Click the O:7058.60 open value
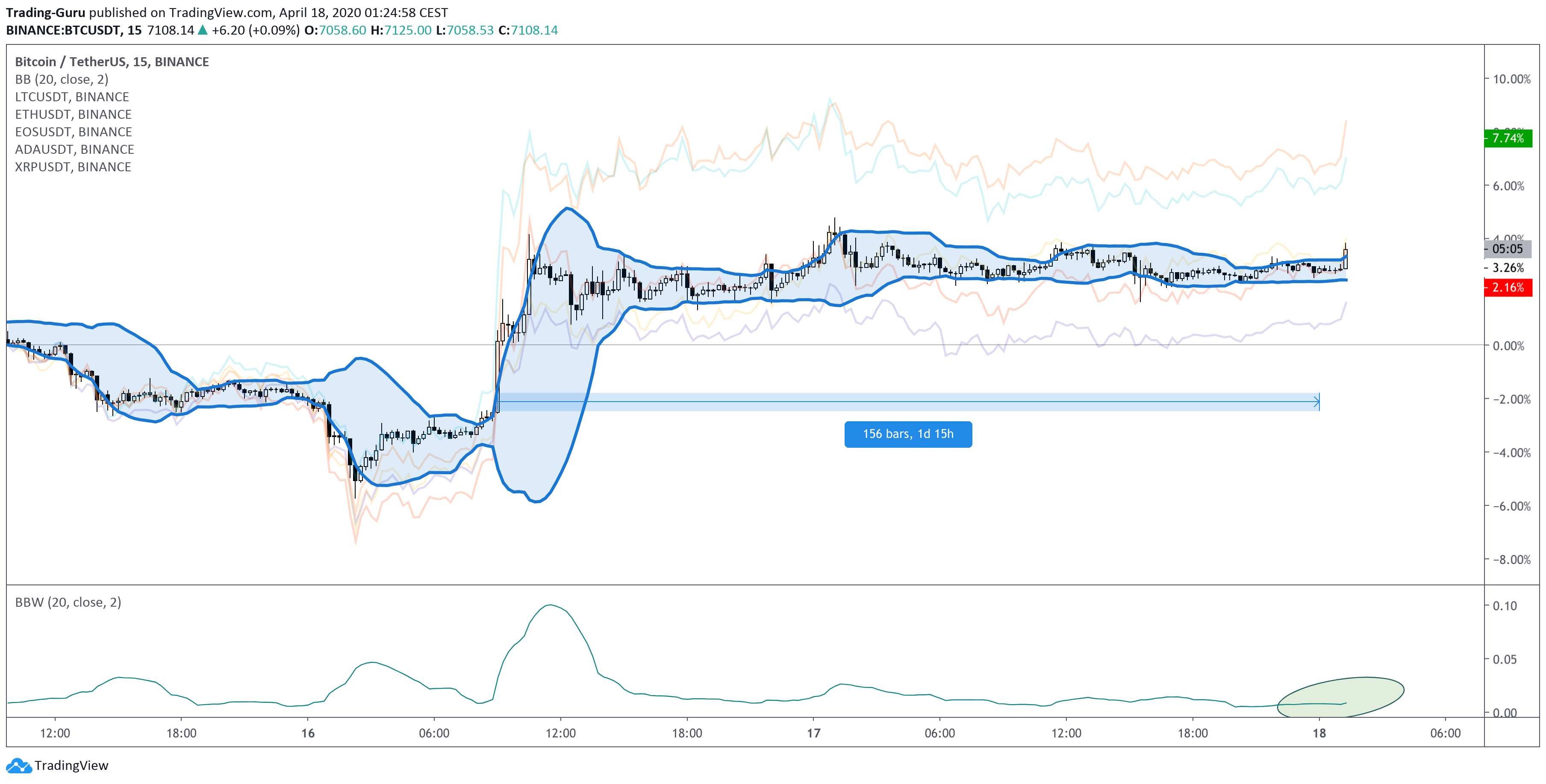This screenshot has width=1546, height=784. [x=335, y=30]
